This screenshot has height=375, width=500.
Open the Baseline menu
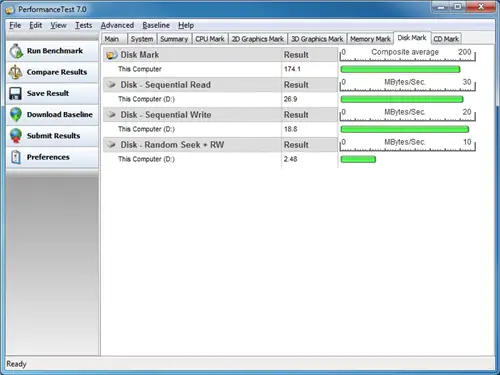point(156,25)
